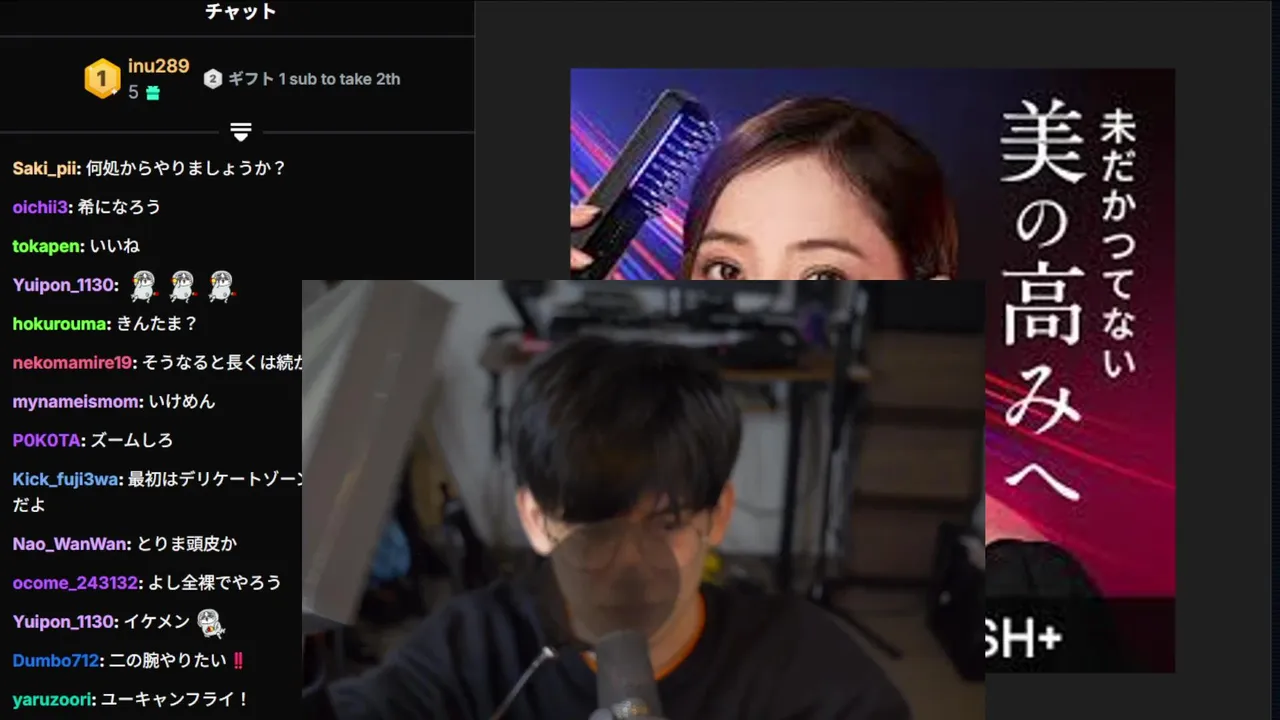Click the 美の高みへ ad banner
Screen dimensions: 1280x720
point(872,370)
